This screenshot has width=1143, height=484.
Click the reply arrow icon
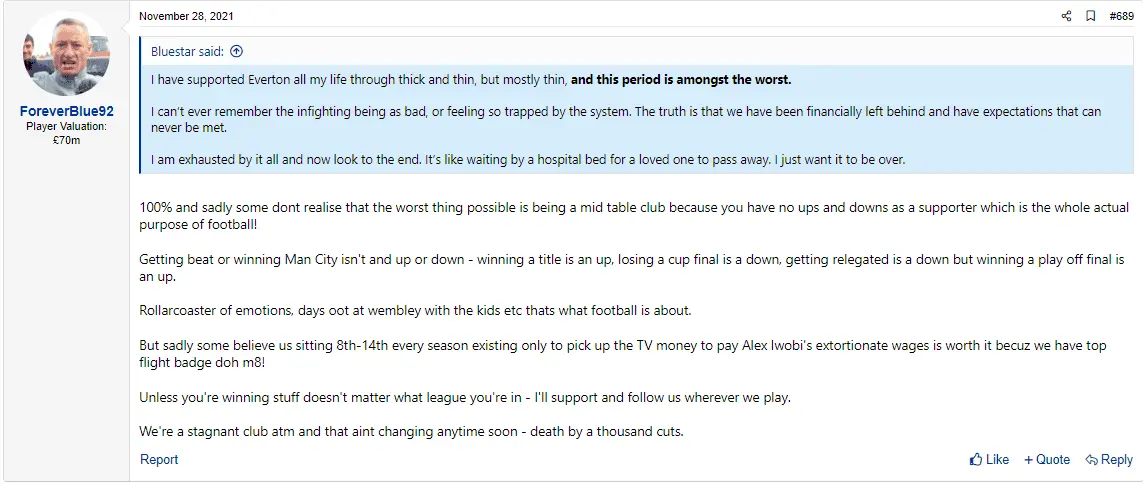pos(1091,460)
